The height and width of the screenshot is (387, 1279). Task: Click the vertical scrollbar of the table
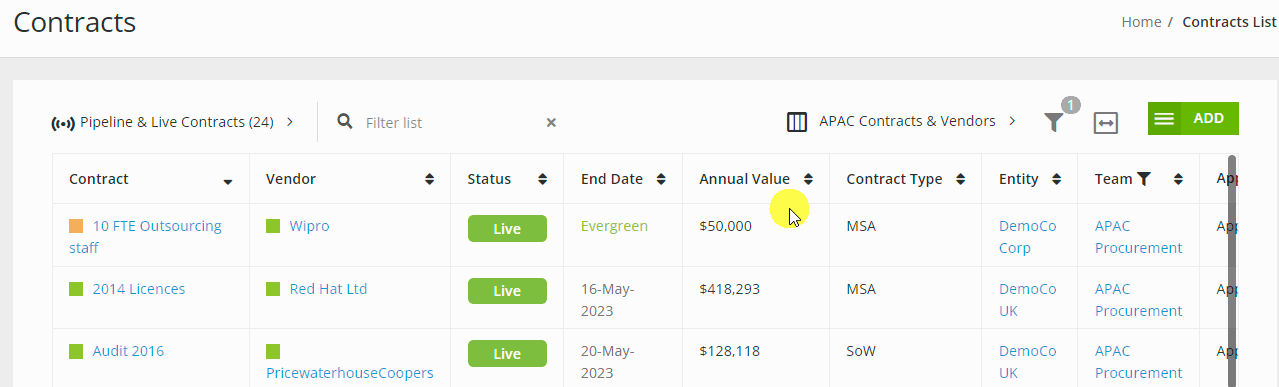[x=1232, y=270]
